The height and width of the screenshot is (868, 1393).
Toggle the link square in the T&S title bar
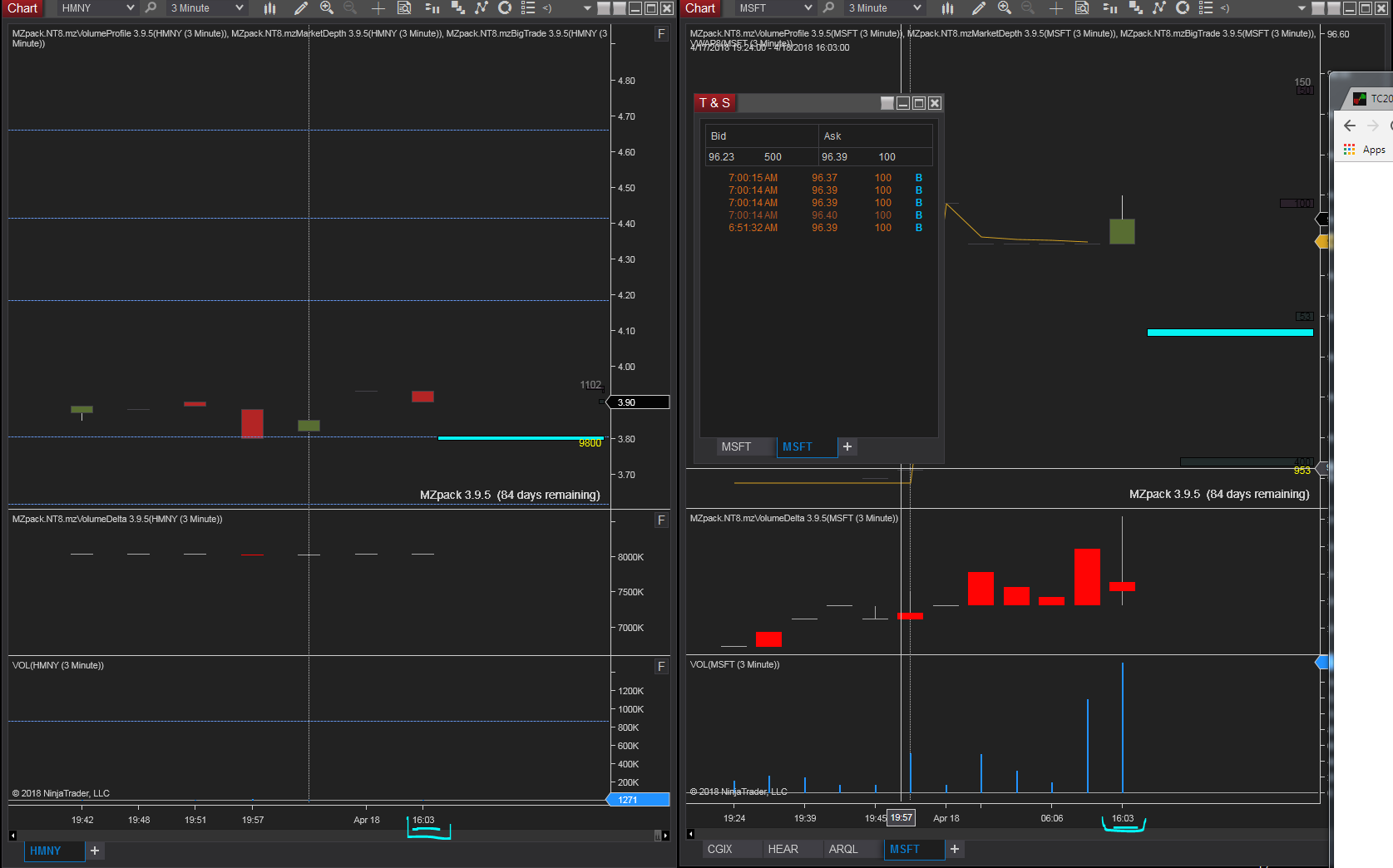click(x=887, y=103)
